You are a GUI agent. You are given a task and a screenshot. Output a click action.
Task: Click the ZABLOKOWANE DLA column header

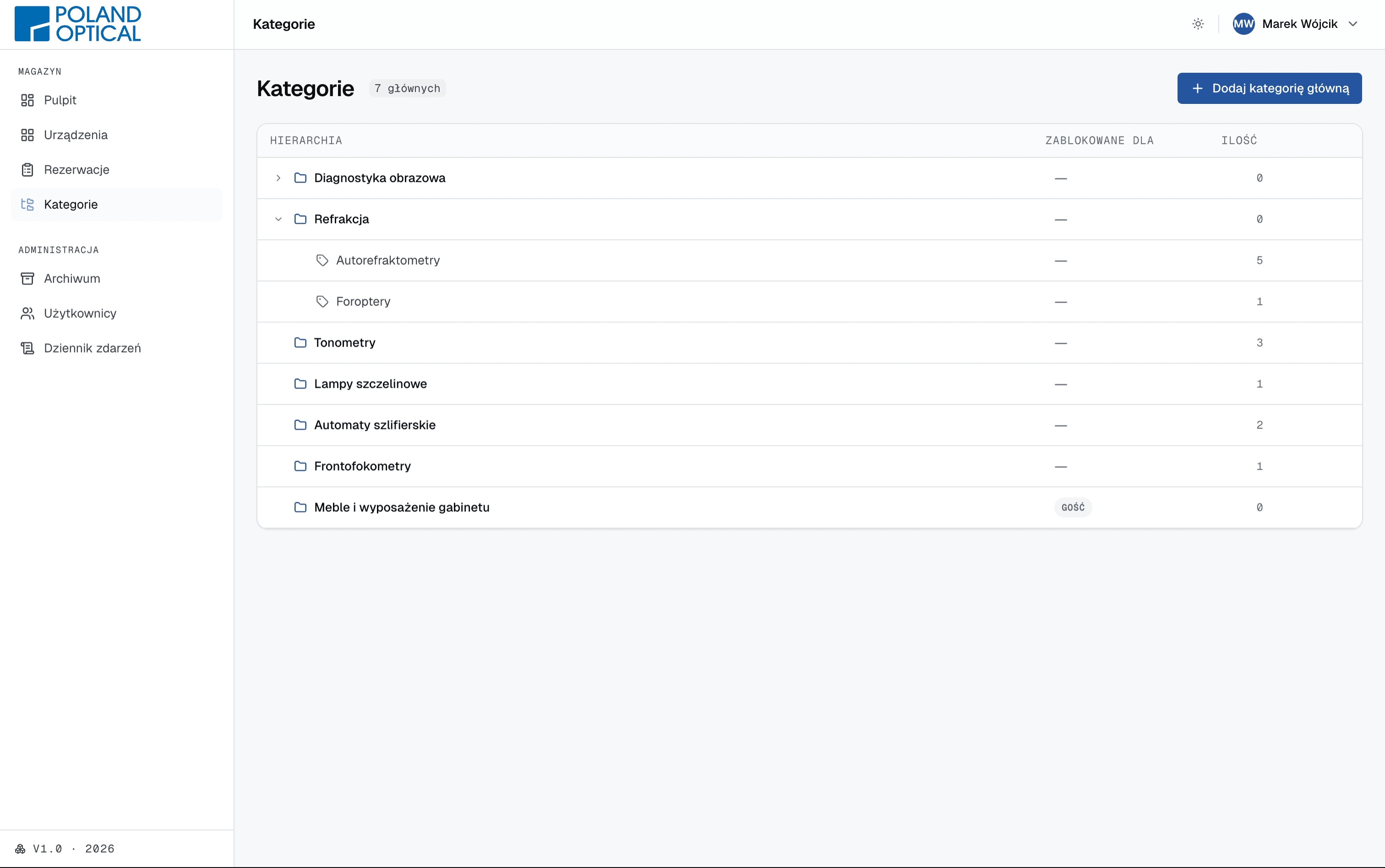tap(1100, 141)
